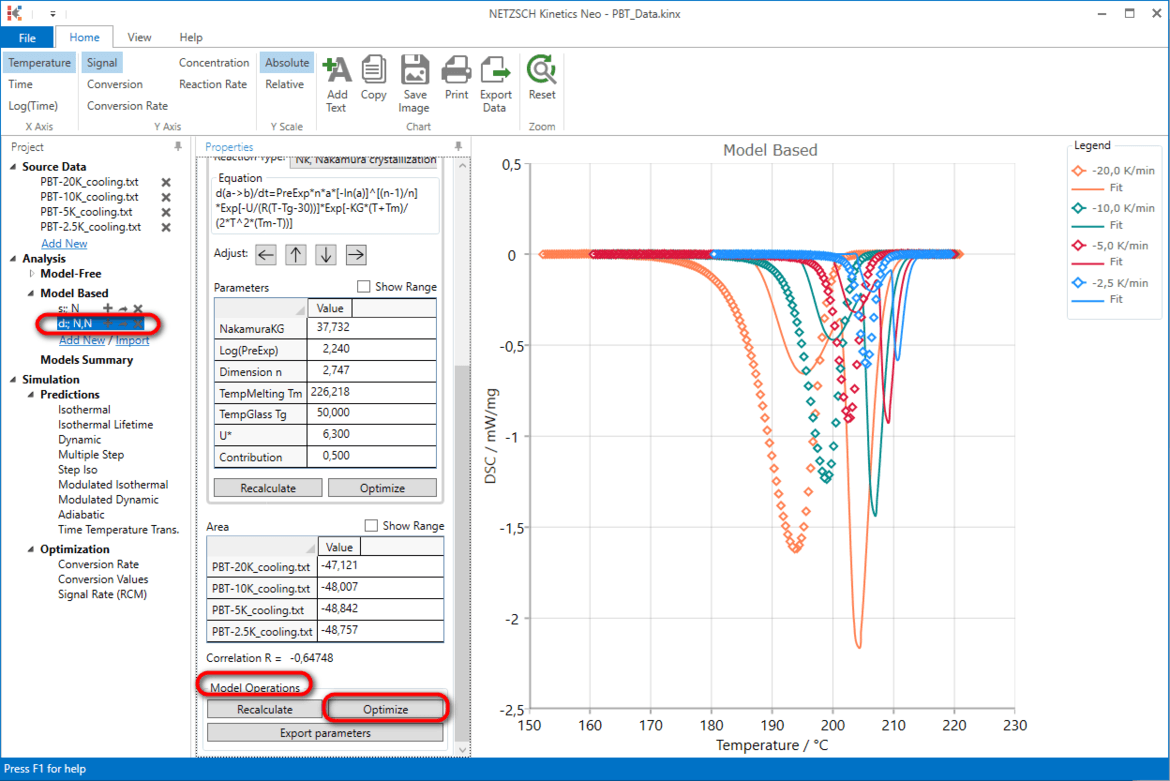Click the Kinetics Neo app icon in title bar
This screenshot has height=781, width=1170.
15,13
